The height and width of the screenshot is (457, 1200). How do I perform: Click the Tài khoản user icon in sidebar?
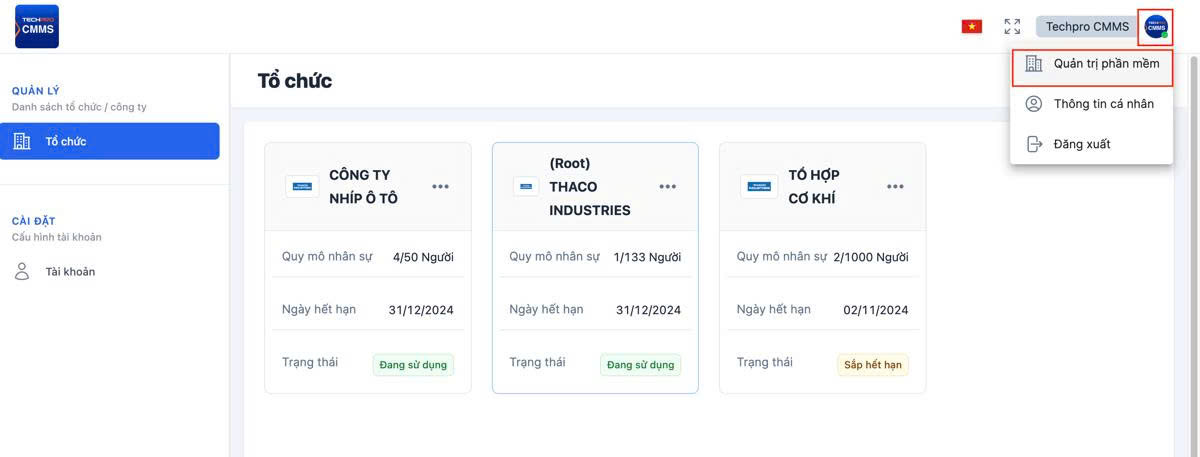(x=22, y=271)
